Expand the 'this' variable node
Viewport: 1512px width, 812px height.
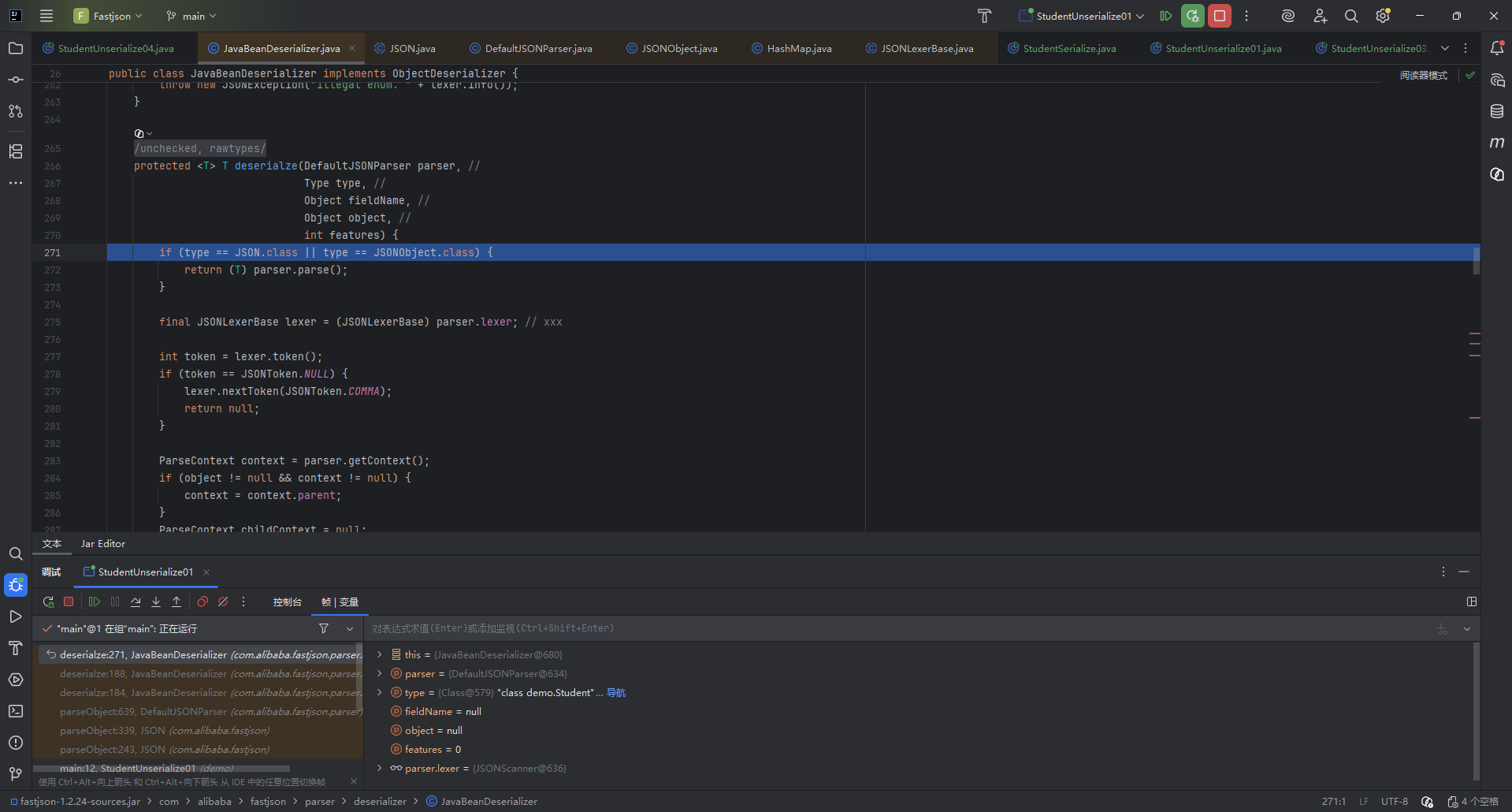click(x=380, y=655)
